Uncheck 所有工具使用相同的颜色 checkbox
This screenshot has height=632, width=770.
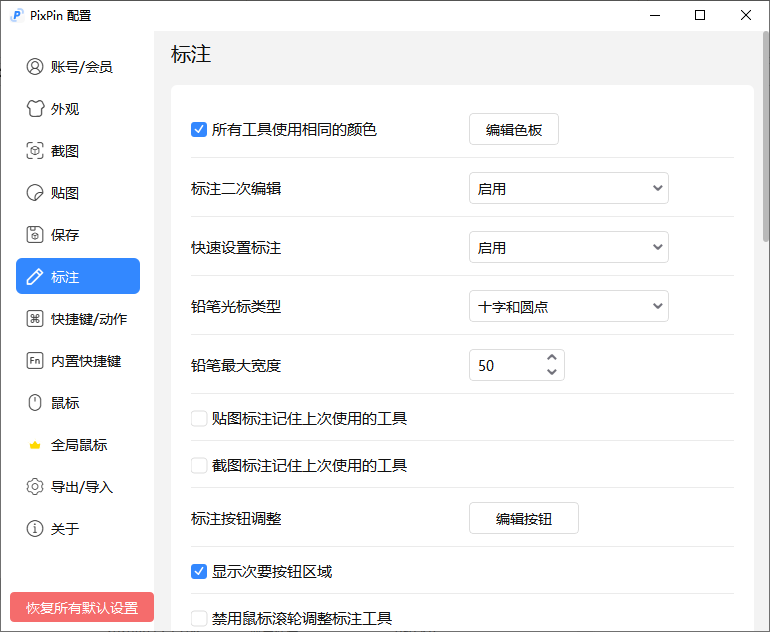pos(199,130)
